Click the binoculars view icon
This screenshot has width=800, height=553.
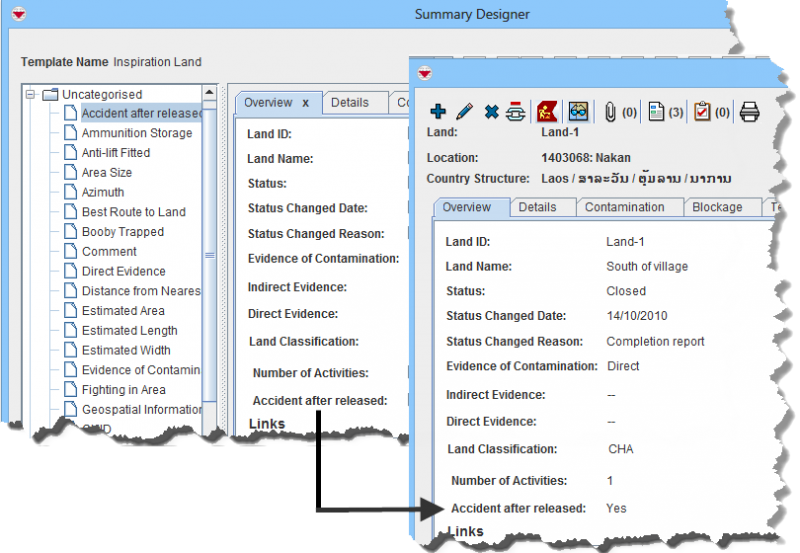pos(578,112)
